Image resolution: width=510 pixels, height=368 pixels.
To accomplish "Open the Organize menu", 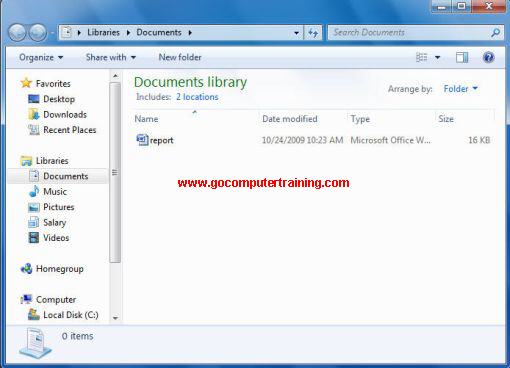I will tap(41, 57).
